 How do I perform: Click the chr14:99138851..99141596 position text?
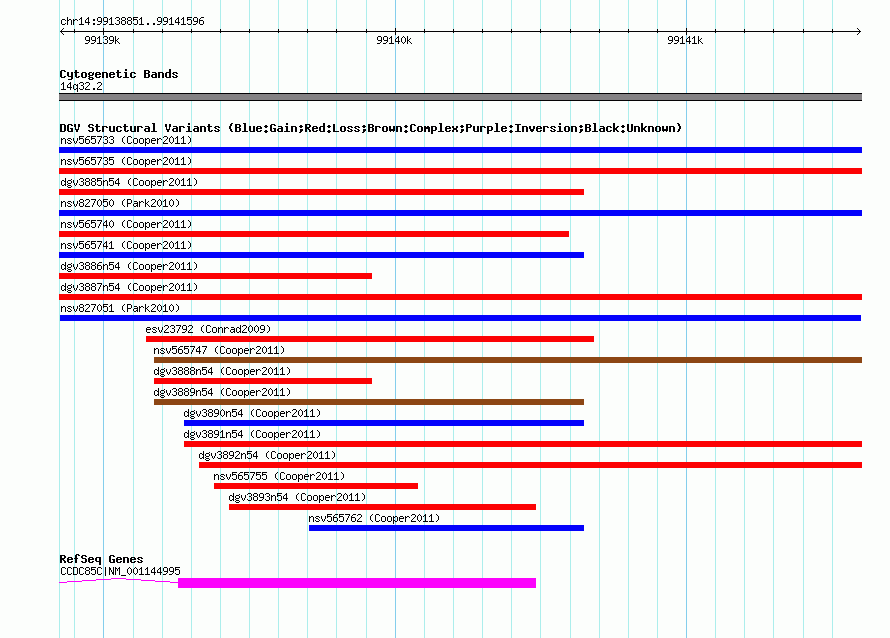132,21
